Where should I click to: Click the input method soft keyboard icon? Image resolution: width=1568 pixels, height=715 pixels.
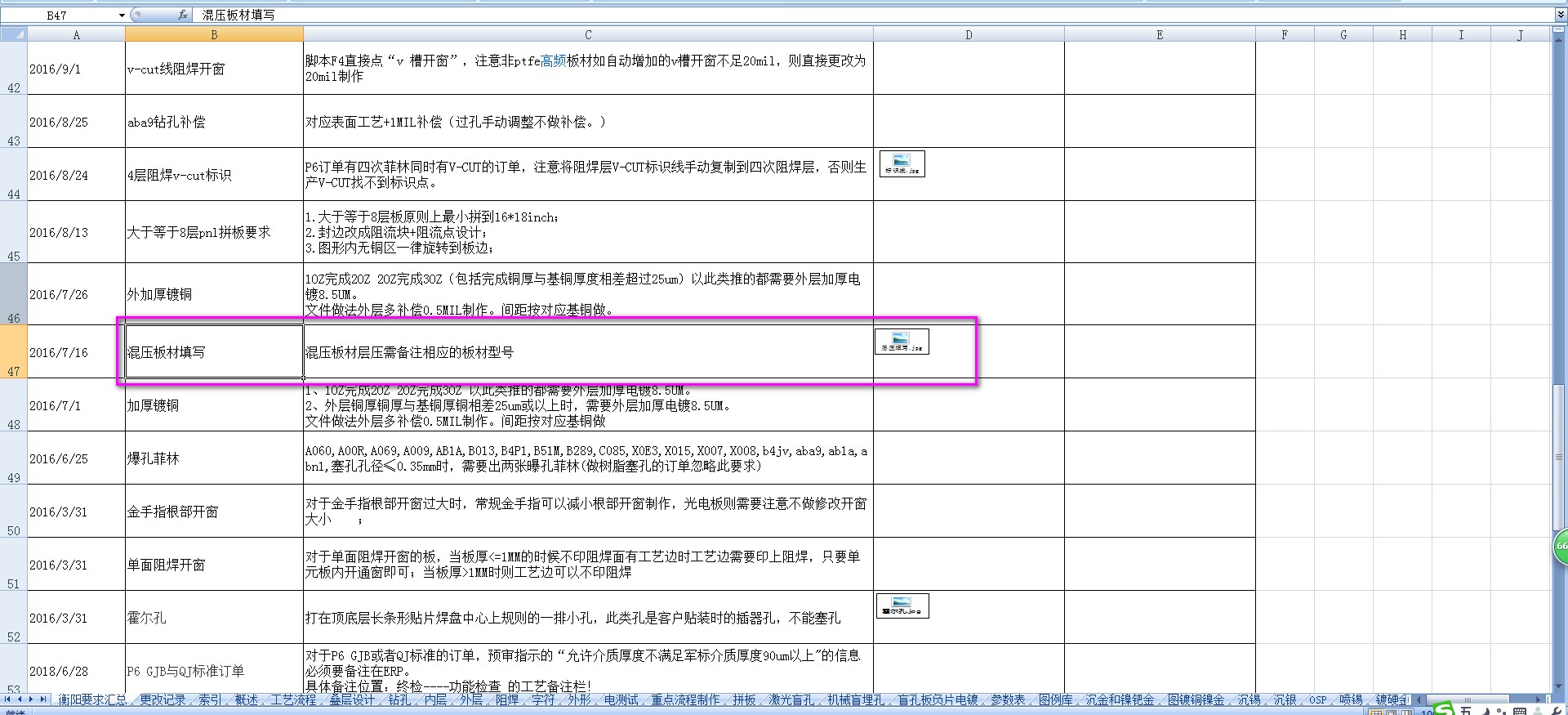(x=1520, y=711)
